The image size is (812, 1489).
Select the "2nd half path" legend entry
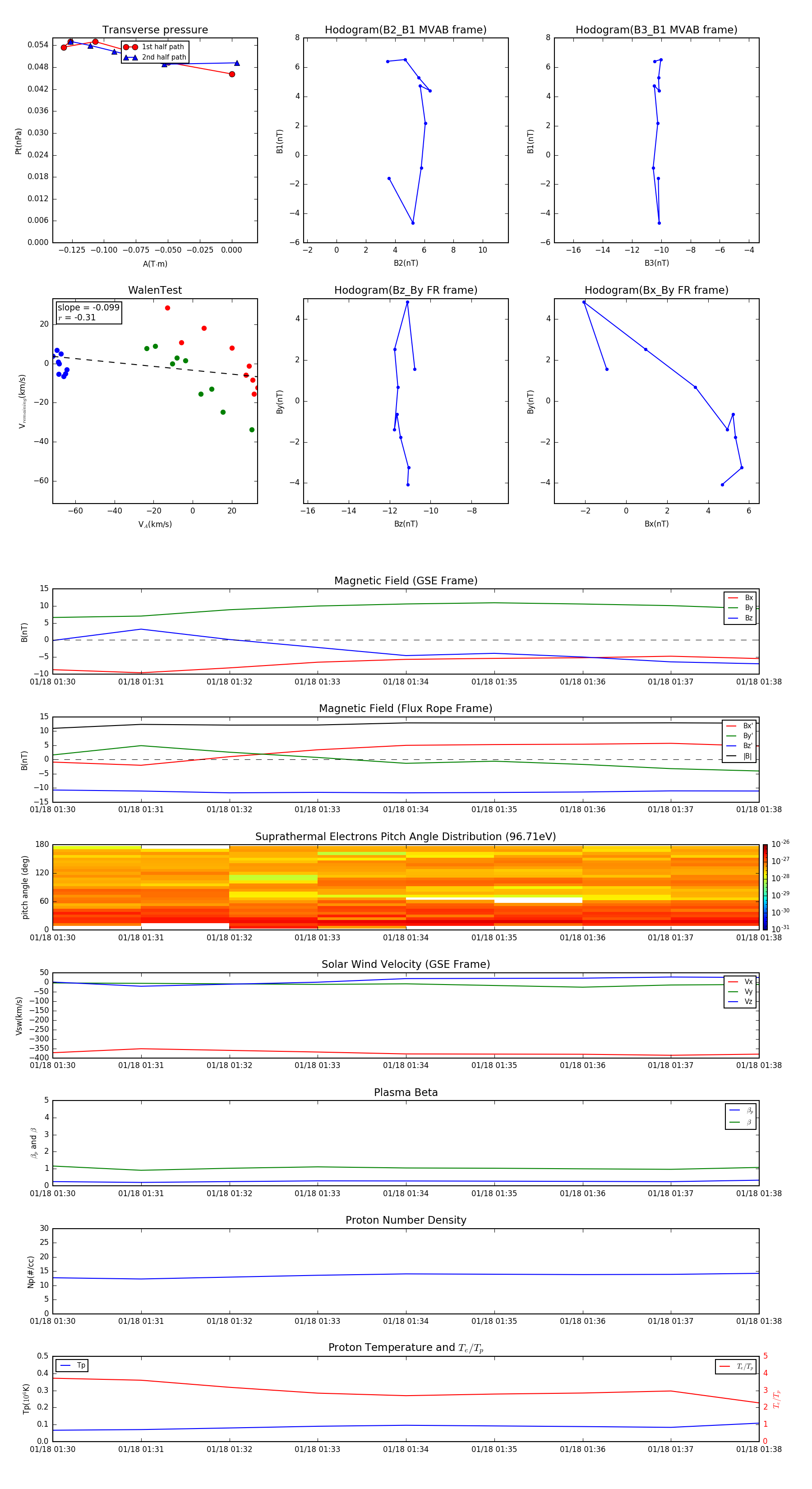pos(155,57)
